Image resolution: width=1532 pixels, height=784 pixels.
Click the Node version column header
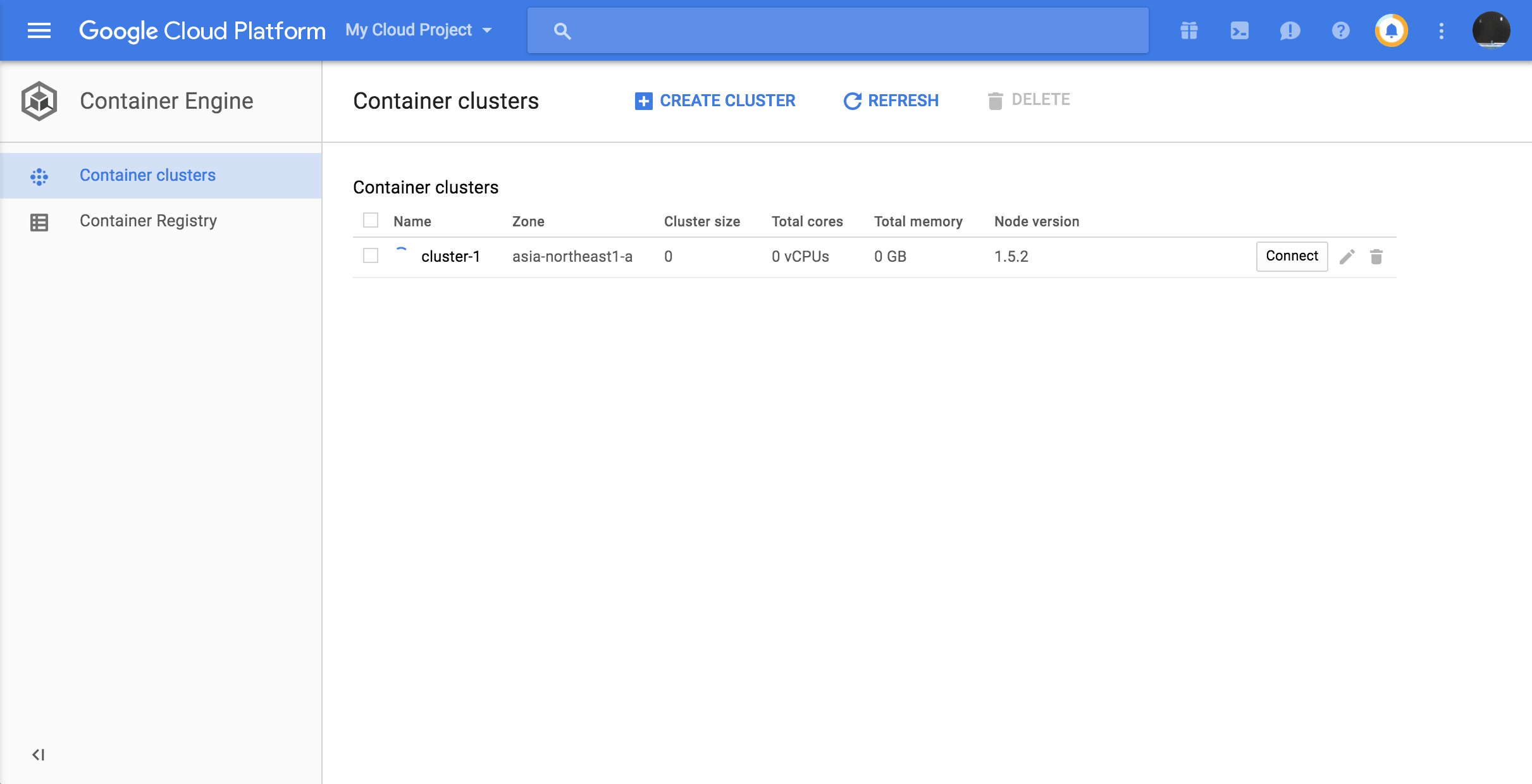point(1037,221)
